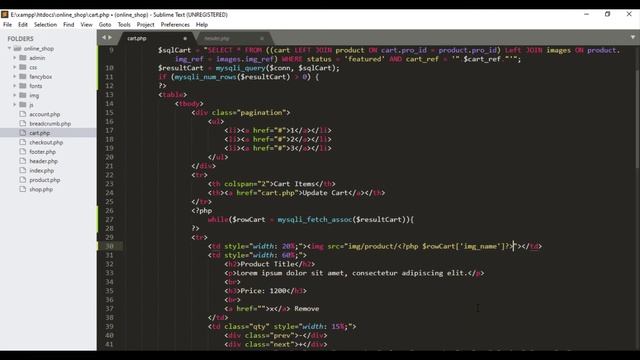Expand the img folder
The image size is (640, 360).
tap(15, 95)
